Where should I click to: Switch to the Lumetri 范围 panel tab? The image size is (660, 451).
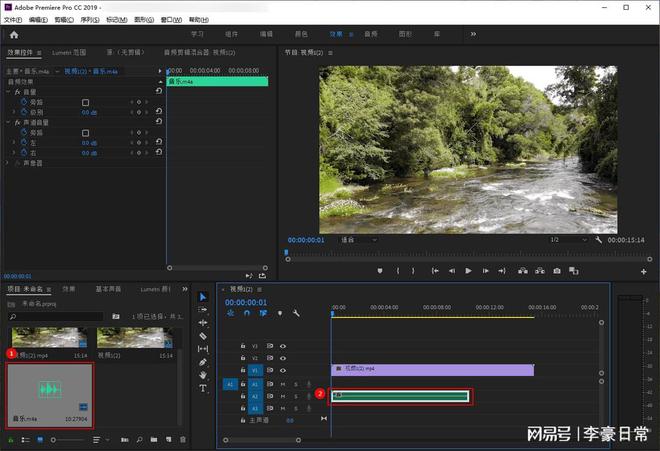(69, 52)
